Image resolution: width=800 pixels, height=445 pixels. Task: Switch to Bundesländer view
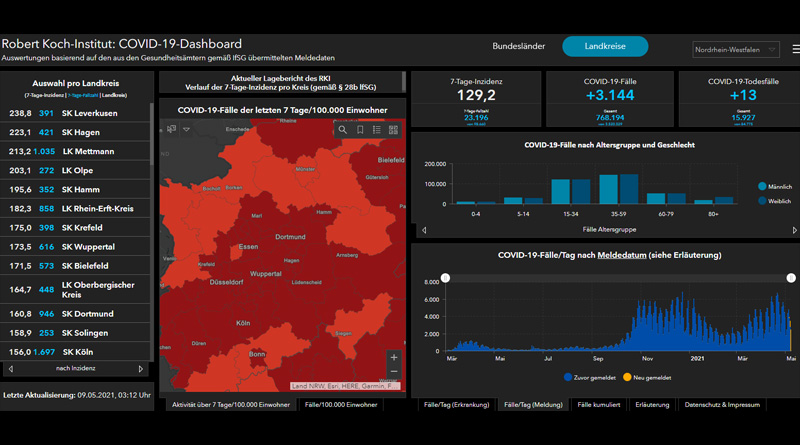[518, 46]
